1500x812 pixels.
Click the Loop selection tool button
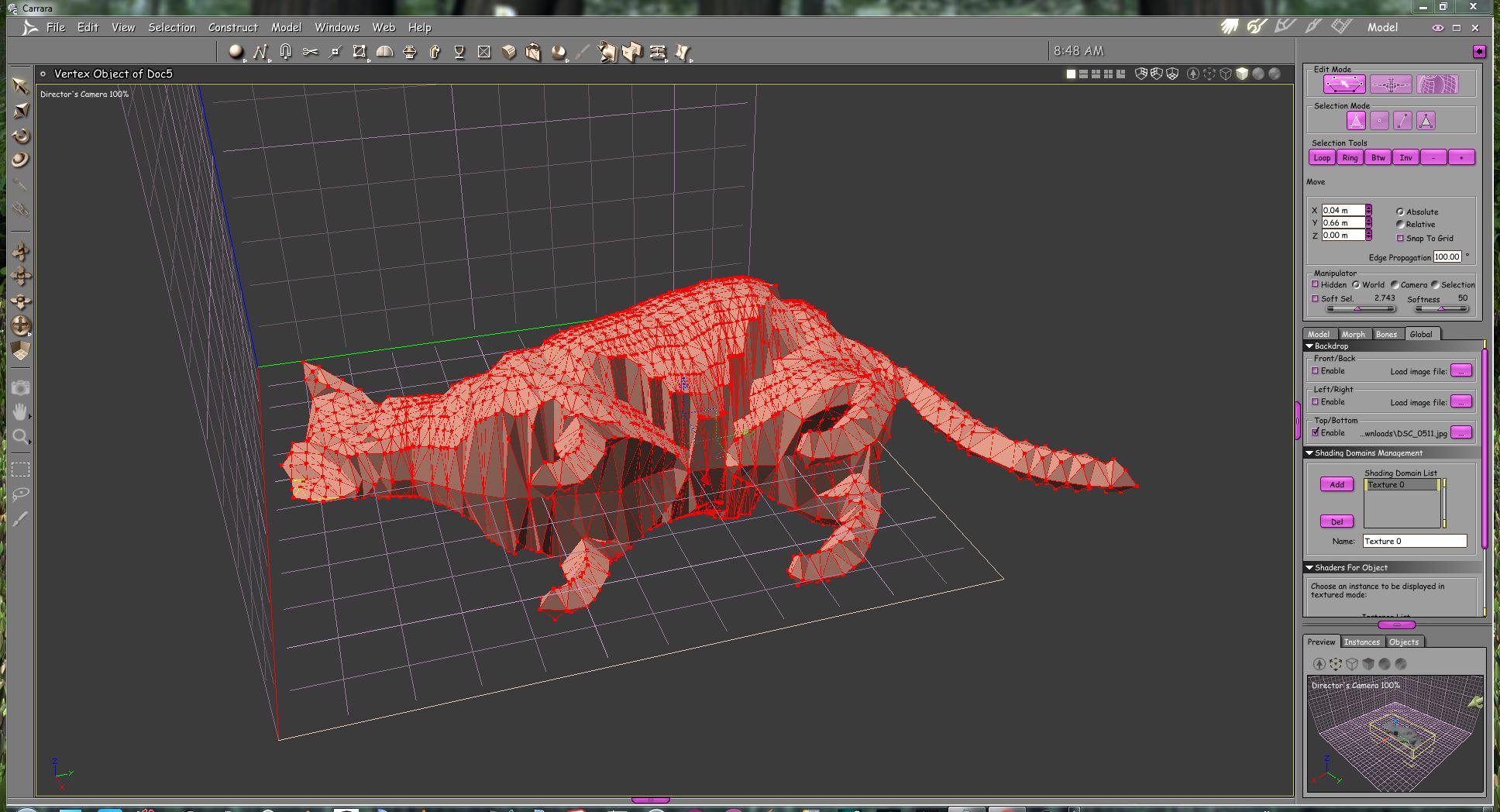[x=1322, y=157]
